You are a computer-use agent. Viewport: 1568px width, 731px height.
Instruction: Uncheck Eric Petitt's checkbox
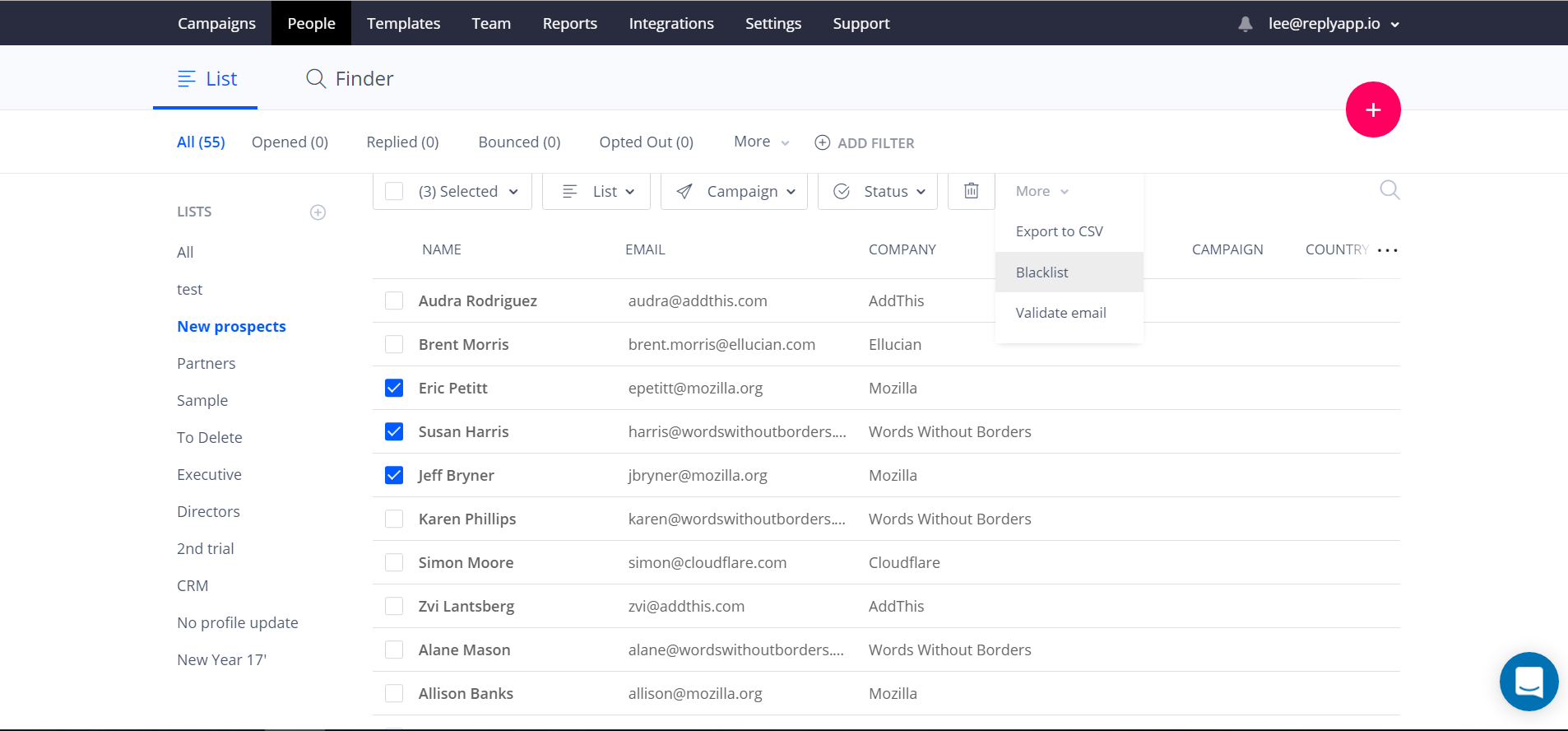point(394,388)
